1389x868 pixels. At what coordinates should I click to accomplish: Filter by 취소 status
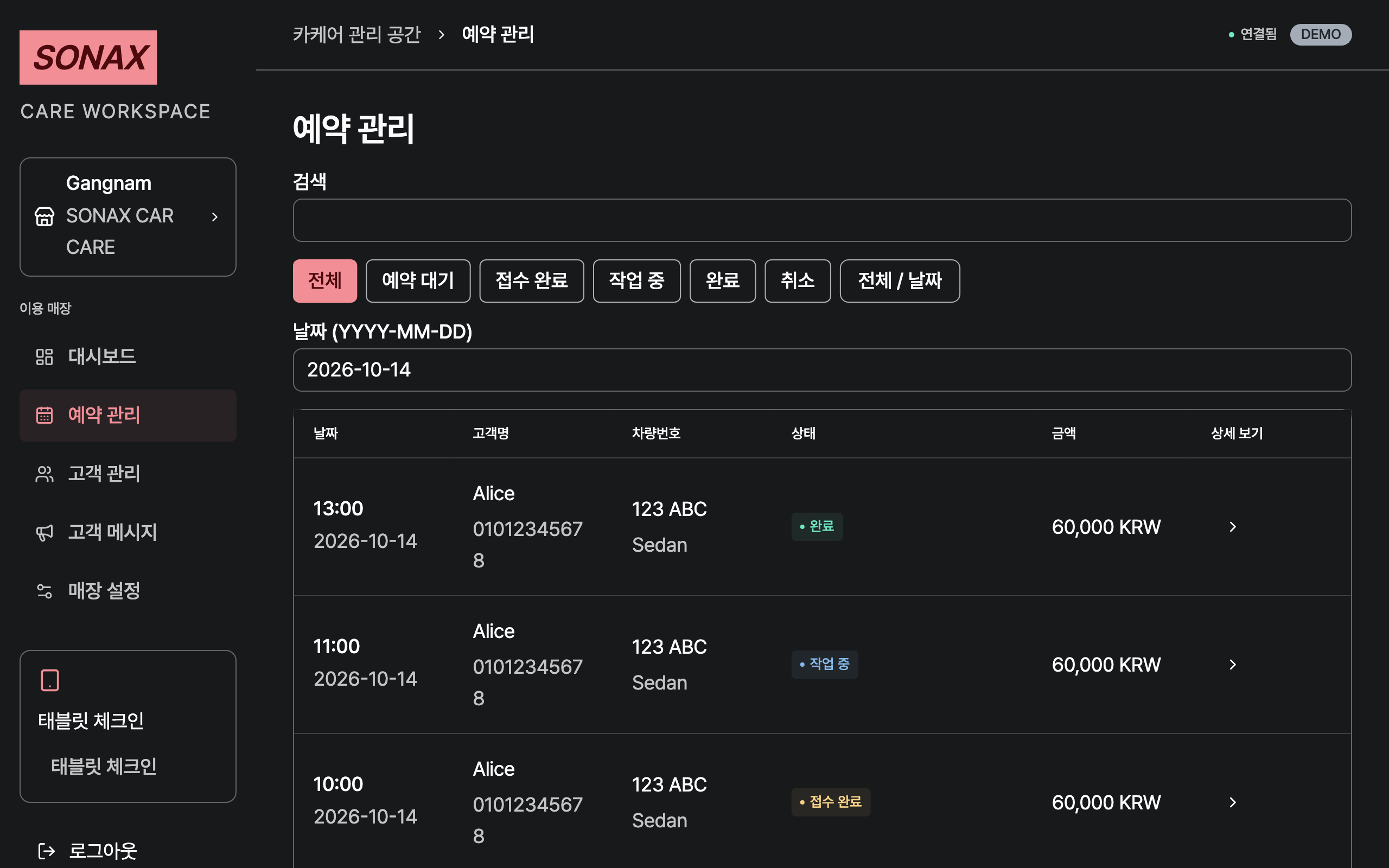[x=797, y=280]
